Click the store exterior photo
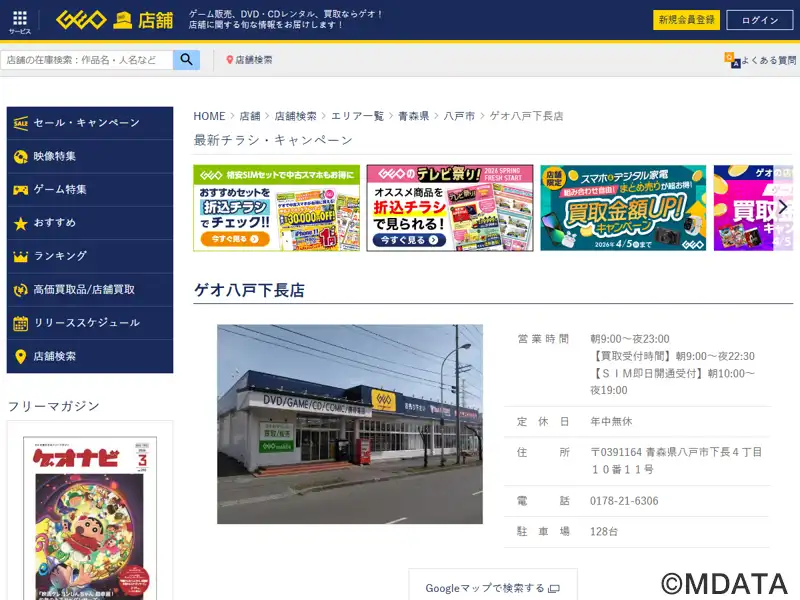800x600 pixels. pyautogui.click(x=350, y=424)
